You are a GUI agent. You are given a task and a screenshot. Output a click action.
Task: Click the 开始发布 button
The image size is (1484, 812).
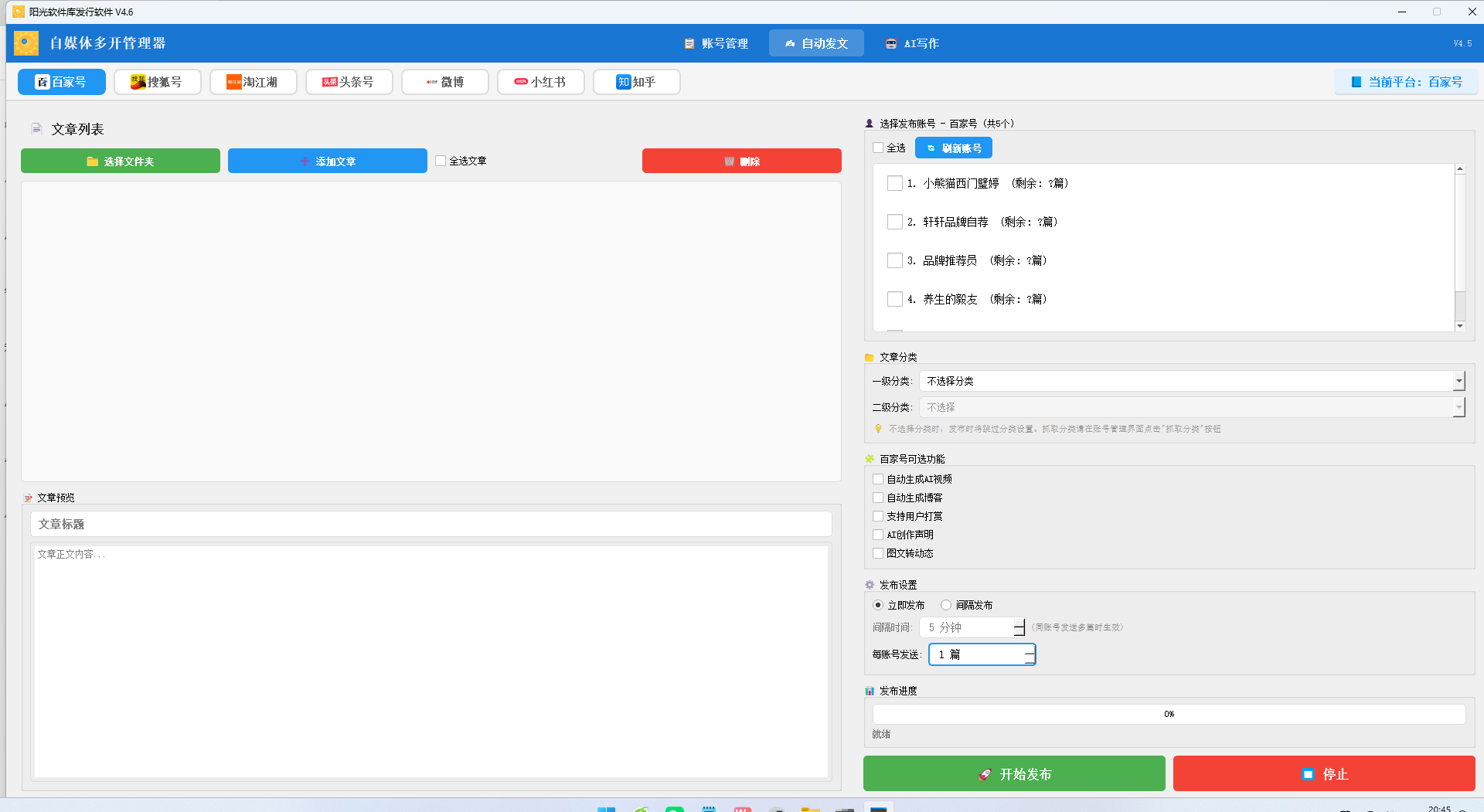(1014, 773)
